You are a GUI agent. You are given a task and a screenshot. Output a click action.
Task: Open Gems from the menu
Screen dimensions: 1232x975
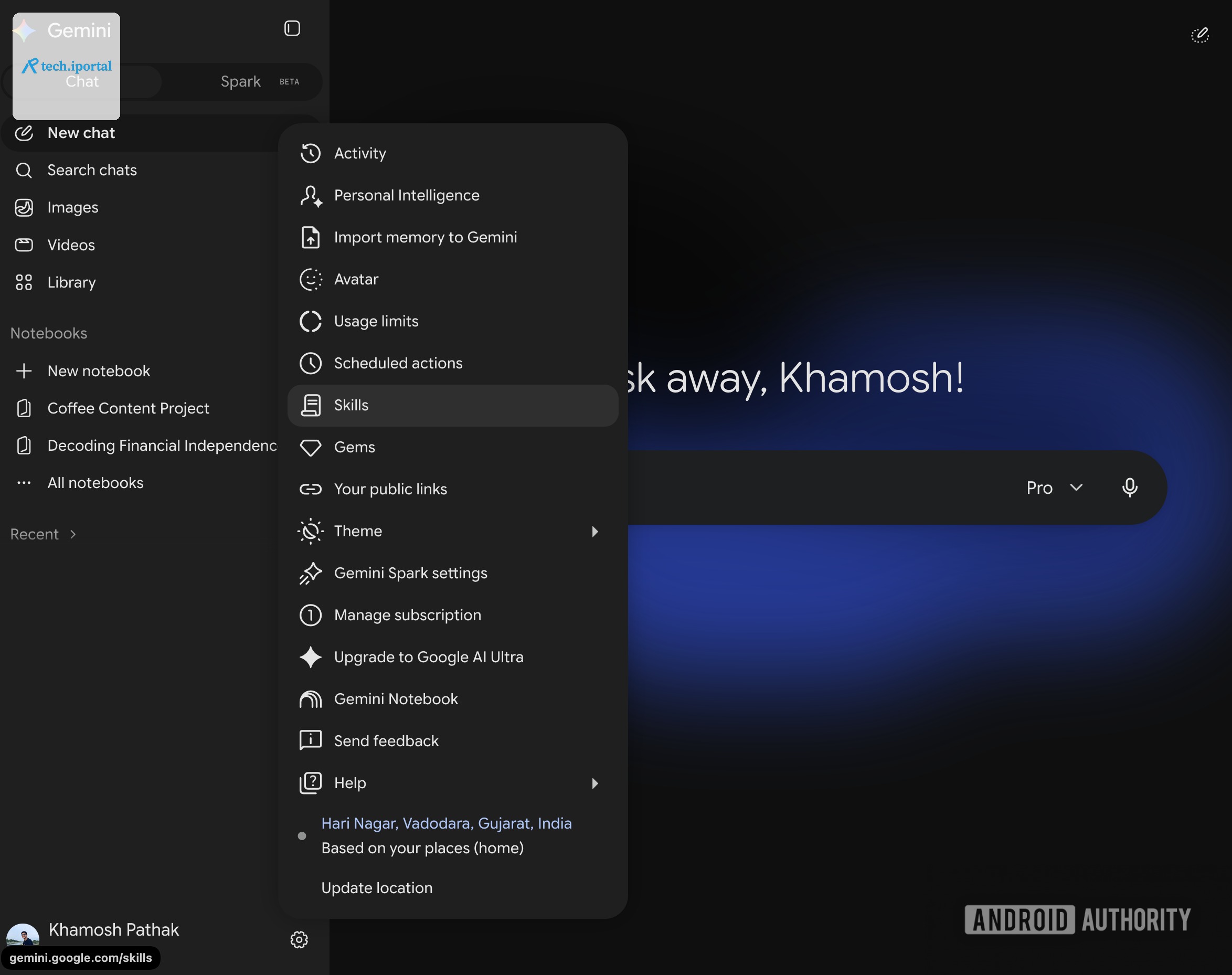tap(452, 447)
